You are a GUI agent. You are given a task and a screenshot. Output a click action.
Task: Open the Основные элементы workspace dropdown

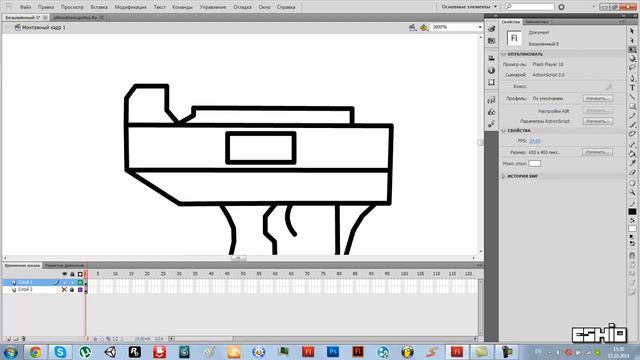[469, 7]
